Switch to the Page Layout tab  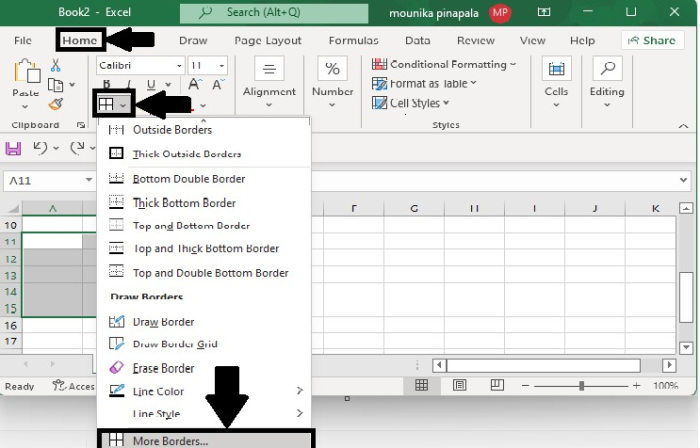coord(268,41)
